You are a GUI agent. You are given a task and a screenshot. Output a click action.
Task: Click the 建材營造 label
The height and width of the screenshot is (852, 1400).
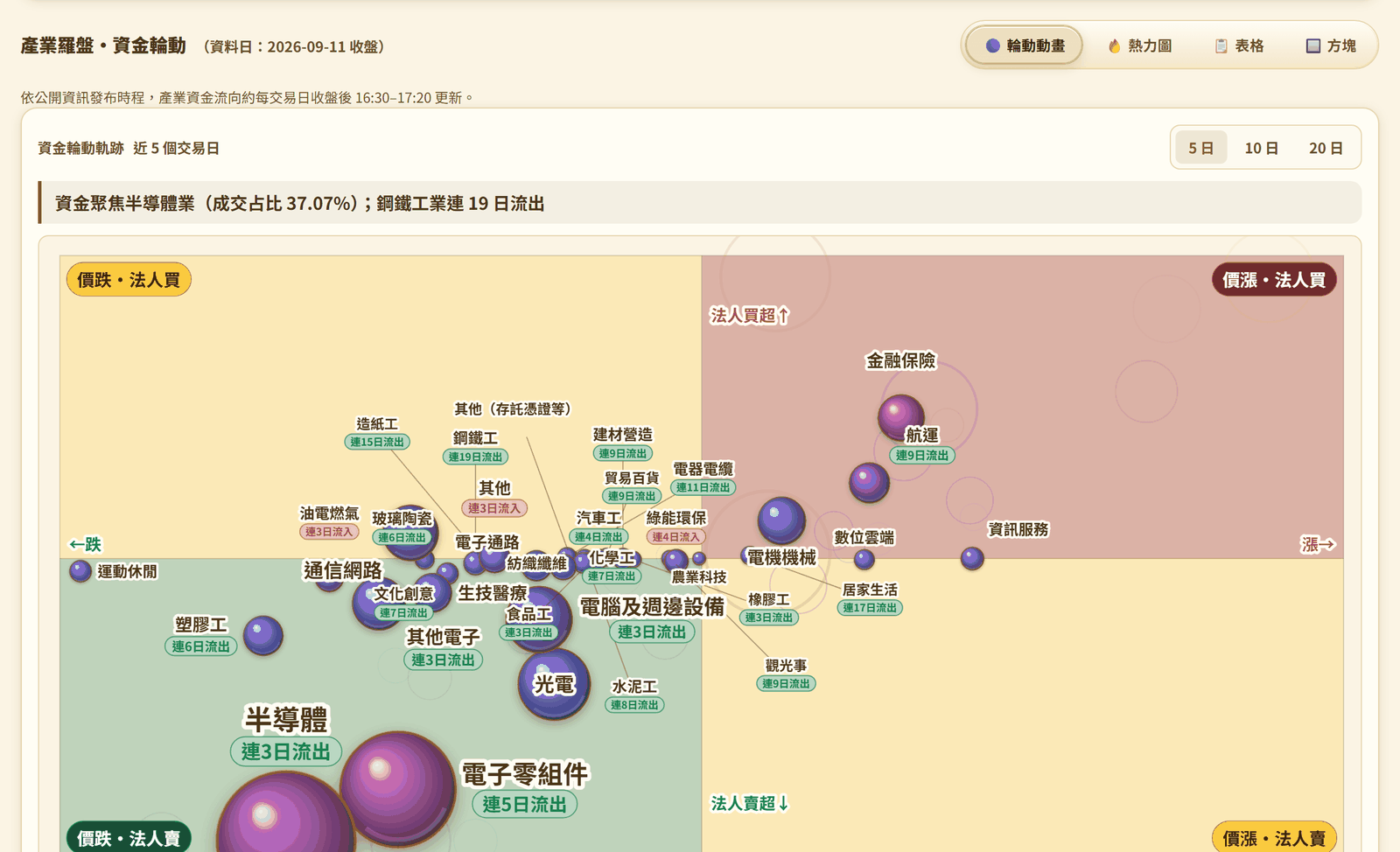[x=623, y=435]
